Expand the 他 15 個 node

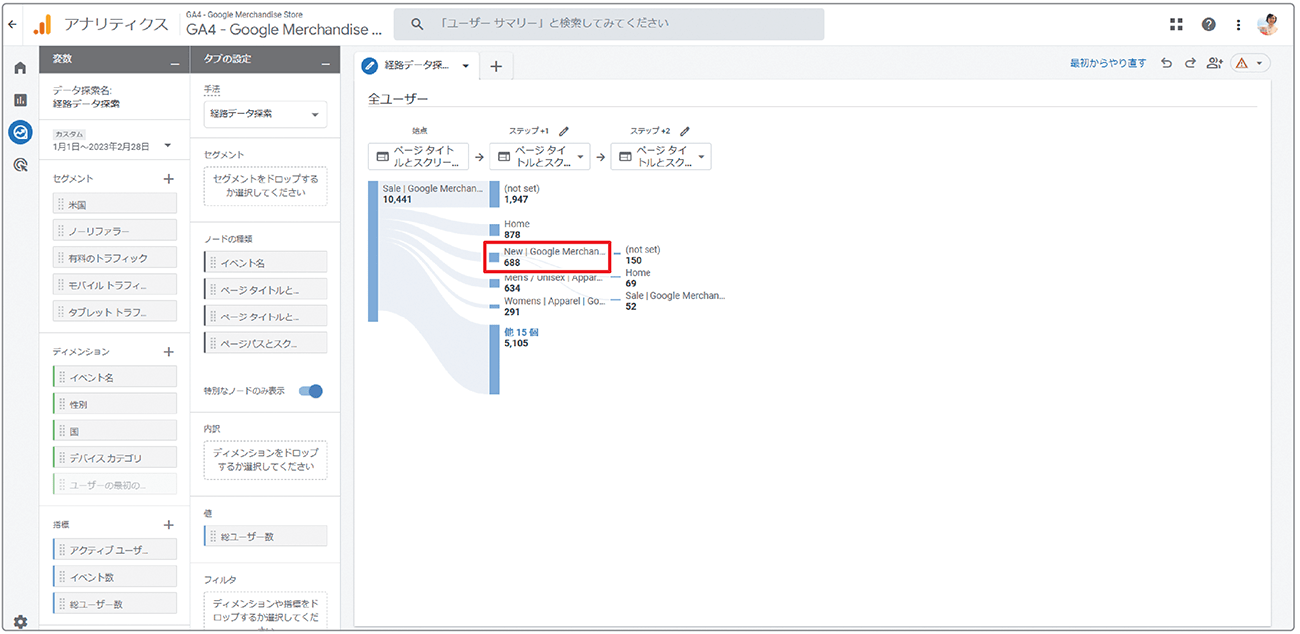click(521, 332)
